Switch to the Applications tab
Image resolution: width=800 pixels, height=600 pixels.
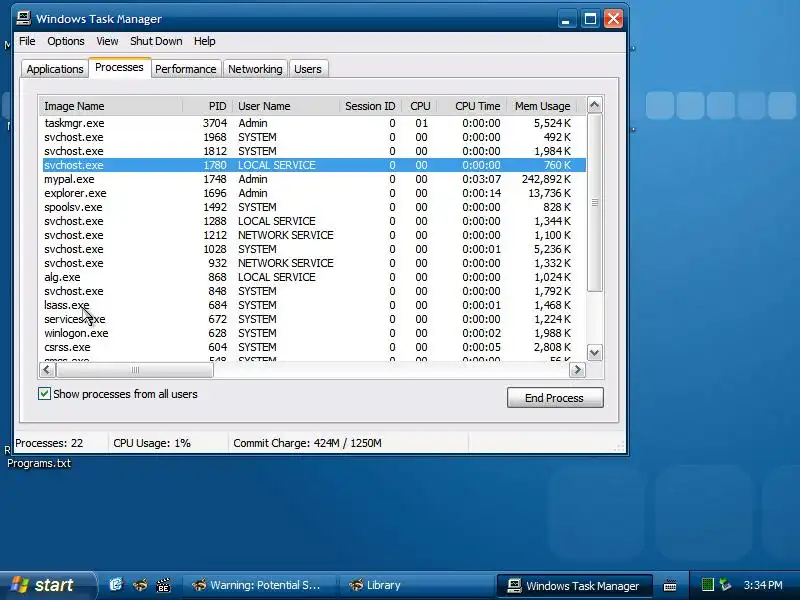coord(55,69)
